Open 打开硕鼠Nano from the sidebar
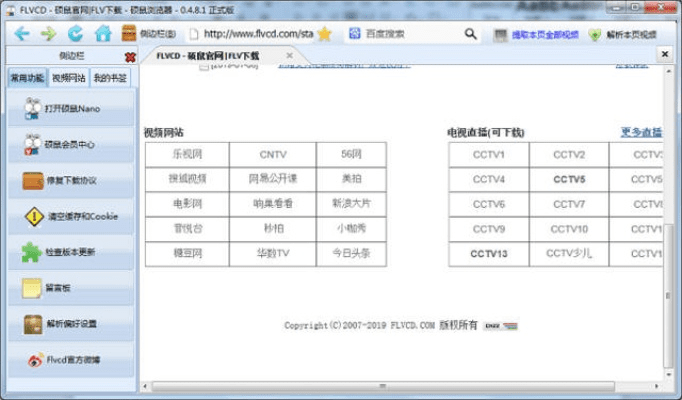Viewport: 682px width, 400px height. pyautogui.click(x=71, y=108)
